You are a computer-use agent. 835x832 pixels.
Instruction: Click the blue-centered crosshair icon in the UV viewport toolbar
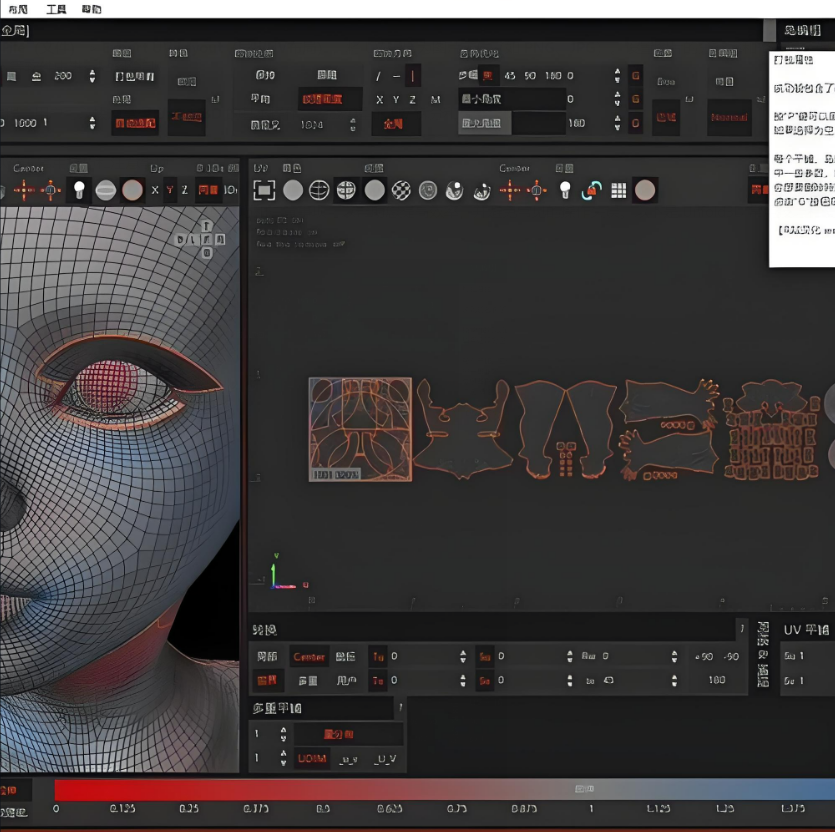[x=537, y=190]
